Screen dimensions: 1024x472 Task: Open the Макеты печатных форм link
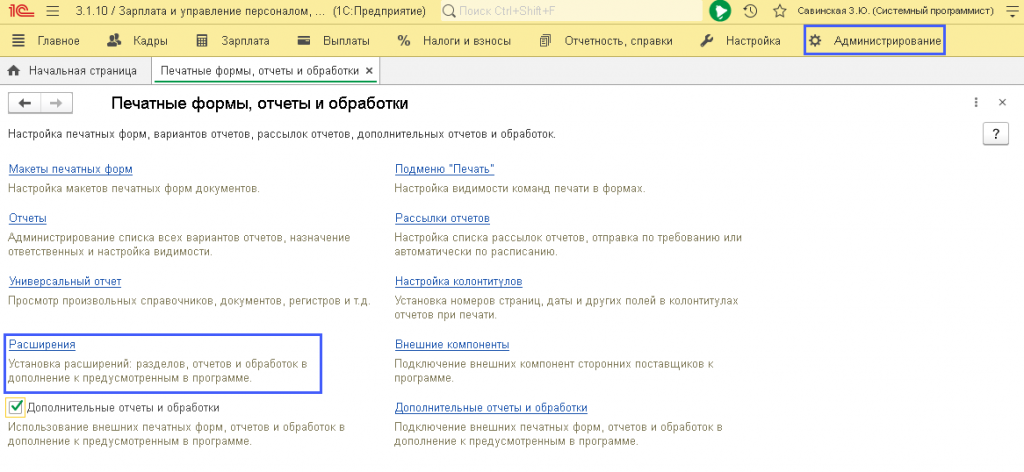tap(70, 169)
